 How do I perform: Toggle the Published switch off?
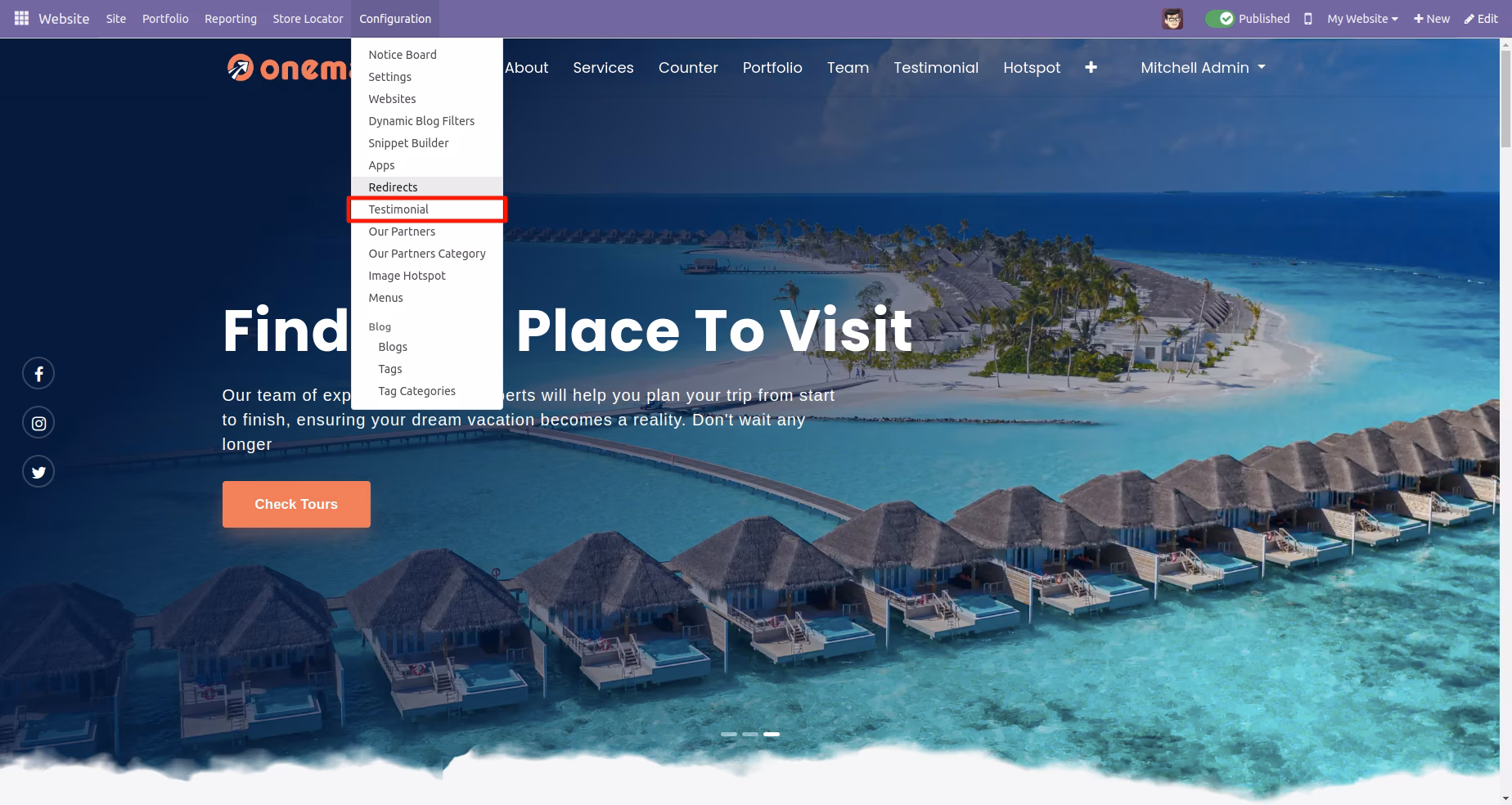(1219, 19)
